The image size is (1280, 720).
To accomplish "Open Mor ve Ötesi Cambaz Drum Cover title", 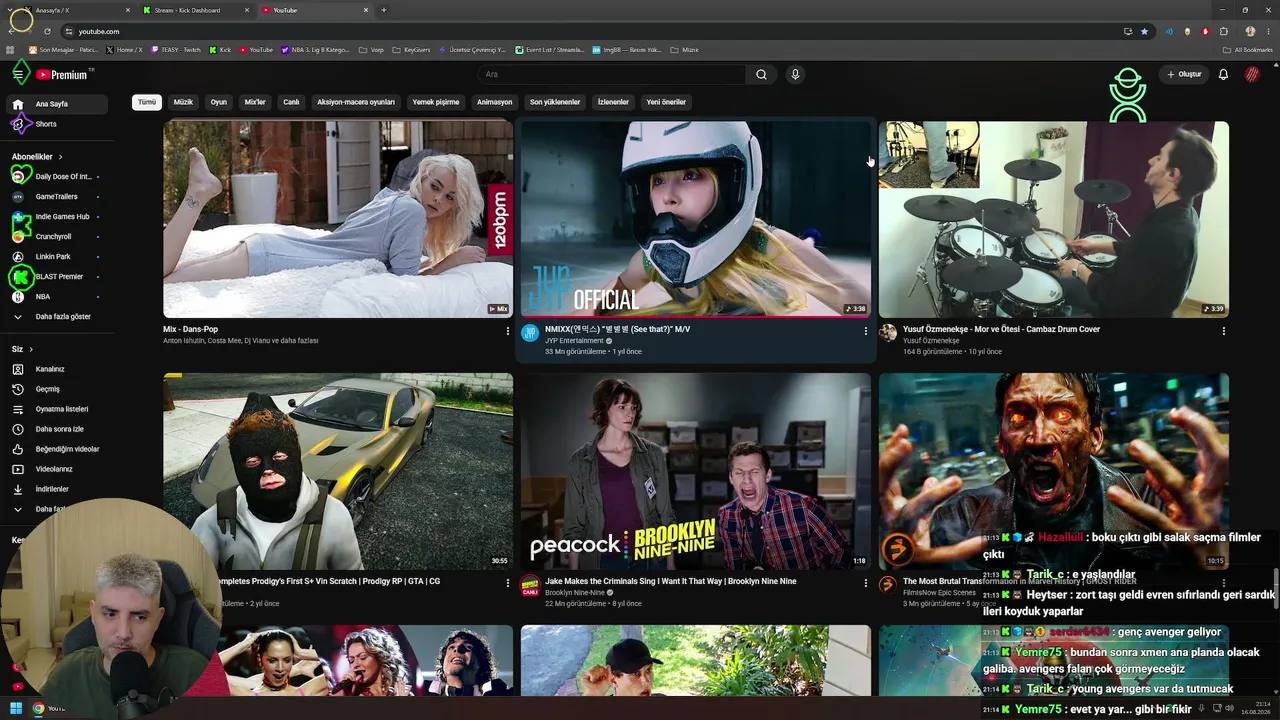I will click(x=1001, y=329).
